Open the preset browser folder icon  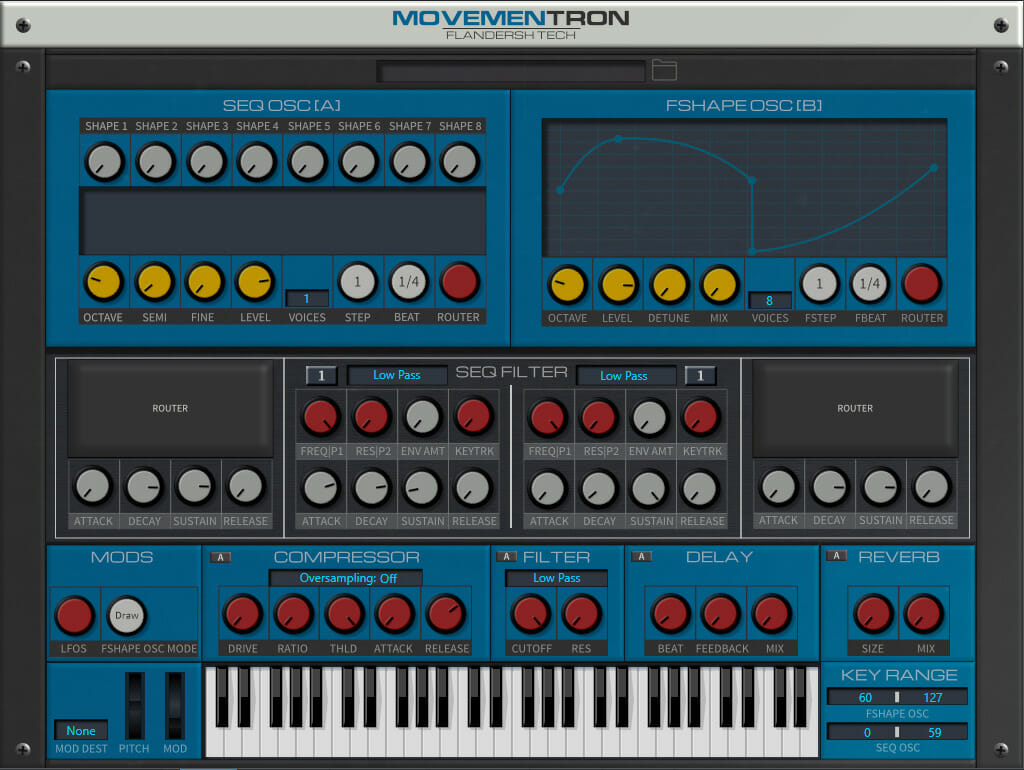(x=664, y=70)
